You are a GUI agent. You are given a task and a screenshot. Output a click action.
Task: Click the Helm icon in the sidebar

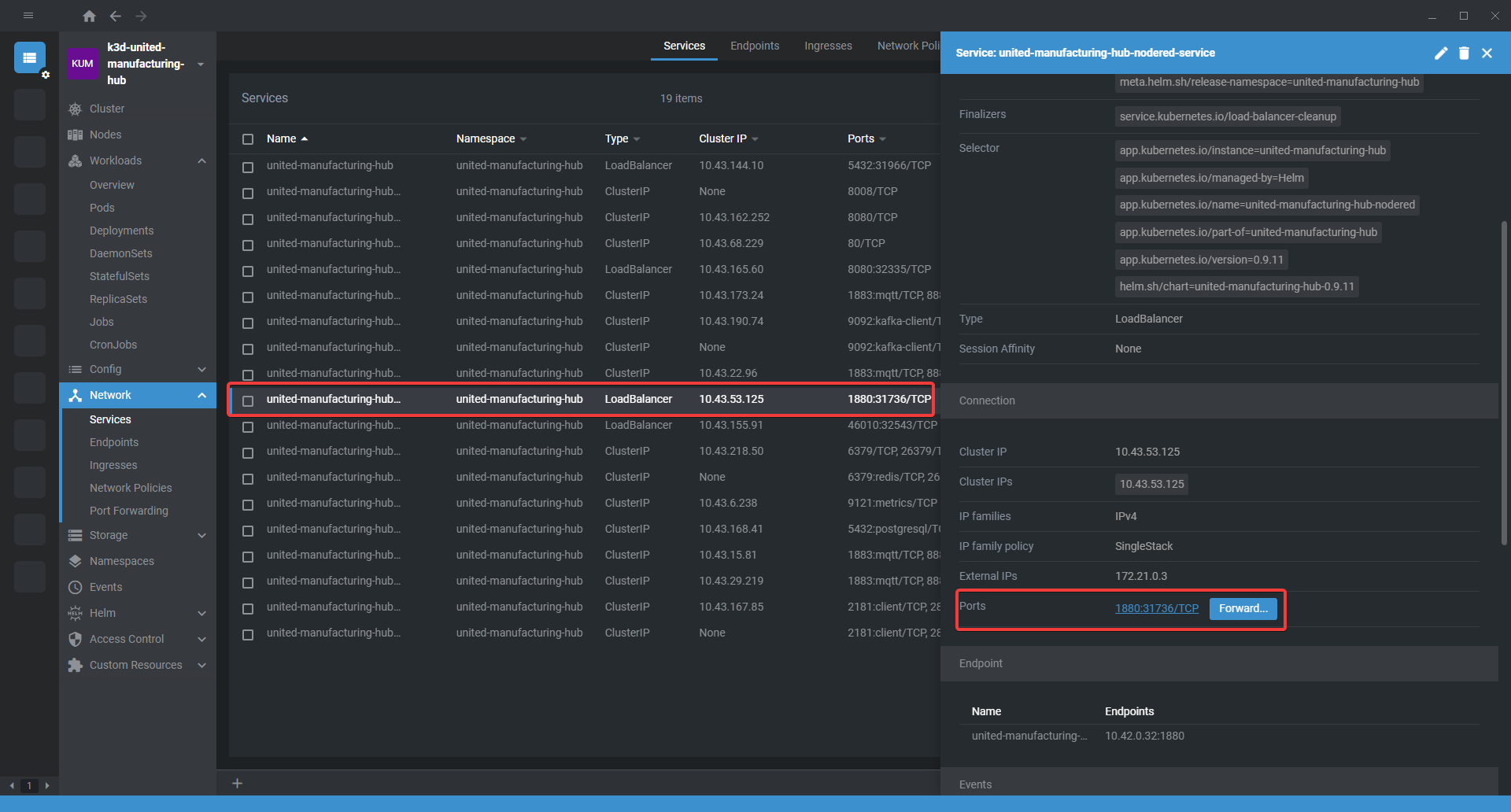click(x=76, y=613)
